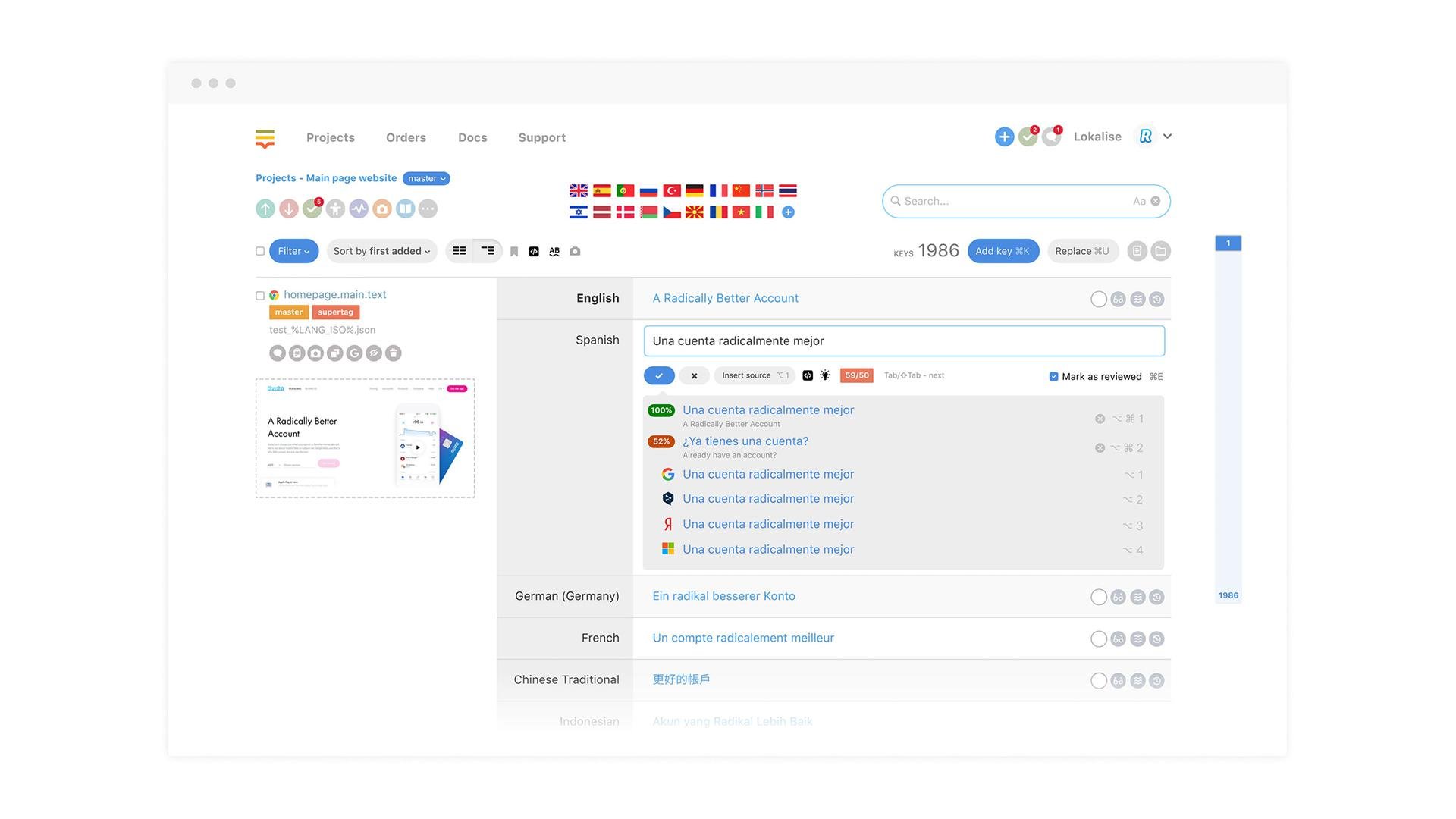Image resolution: width=1456 pixels, height=819 pixels.
Task: Open homepage.main.text key link
Action: 335,294
